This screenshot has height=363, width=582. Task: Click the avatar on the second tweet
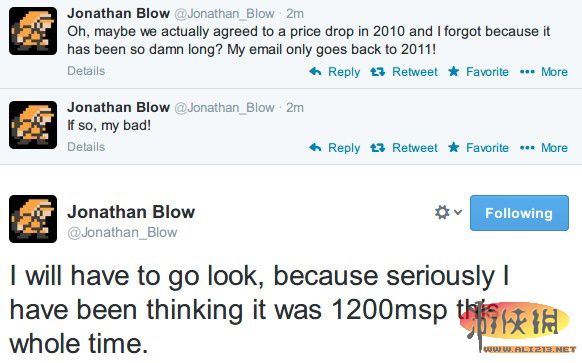coord(33,125)
